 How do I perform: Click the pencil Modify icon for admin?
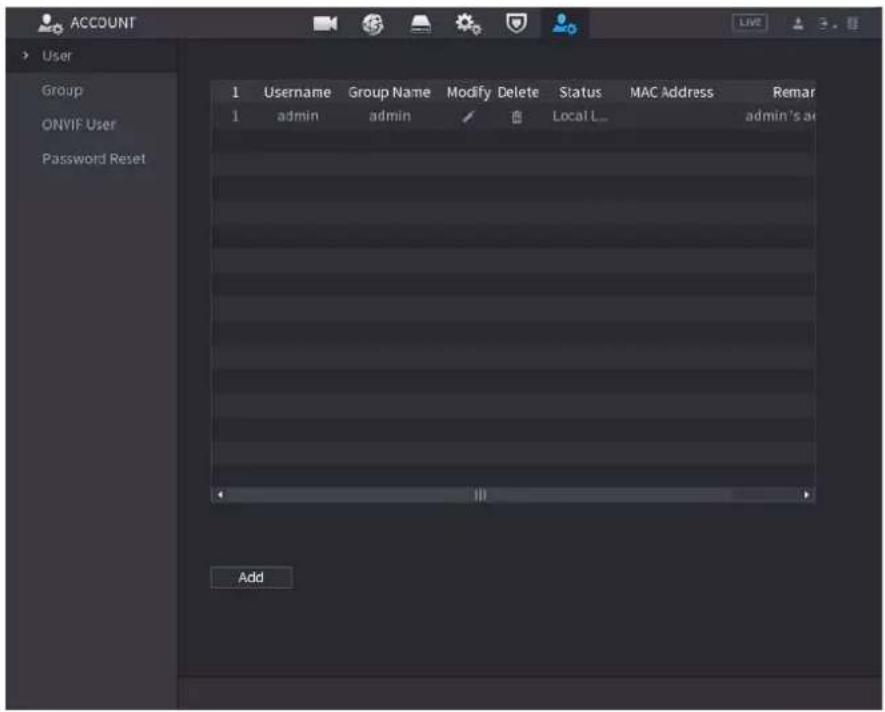click(468, 117)
